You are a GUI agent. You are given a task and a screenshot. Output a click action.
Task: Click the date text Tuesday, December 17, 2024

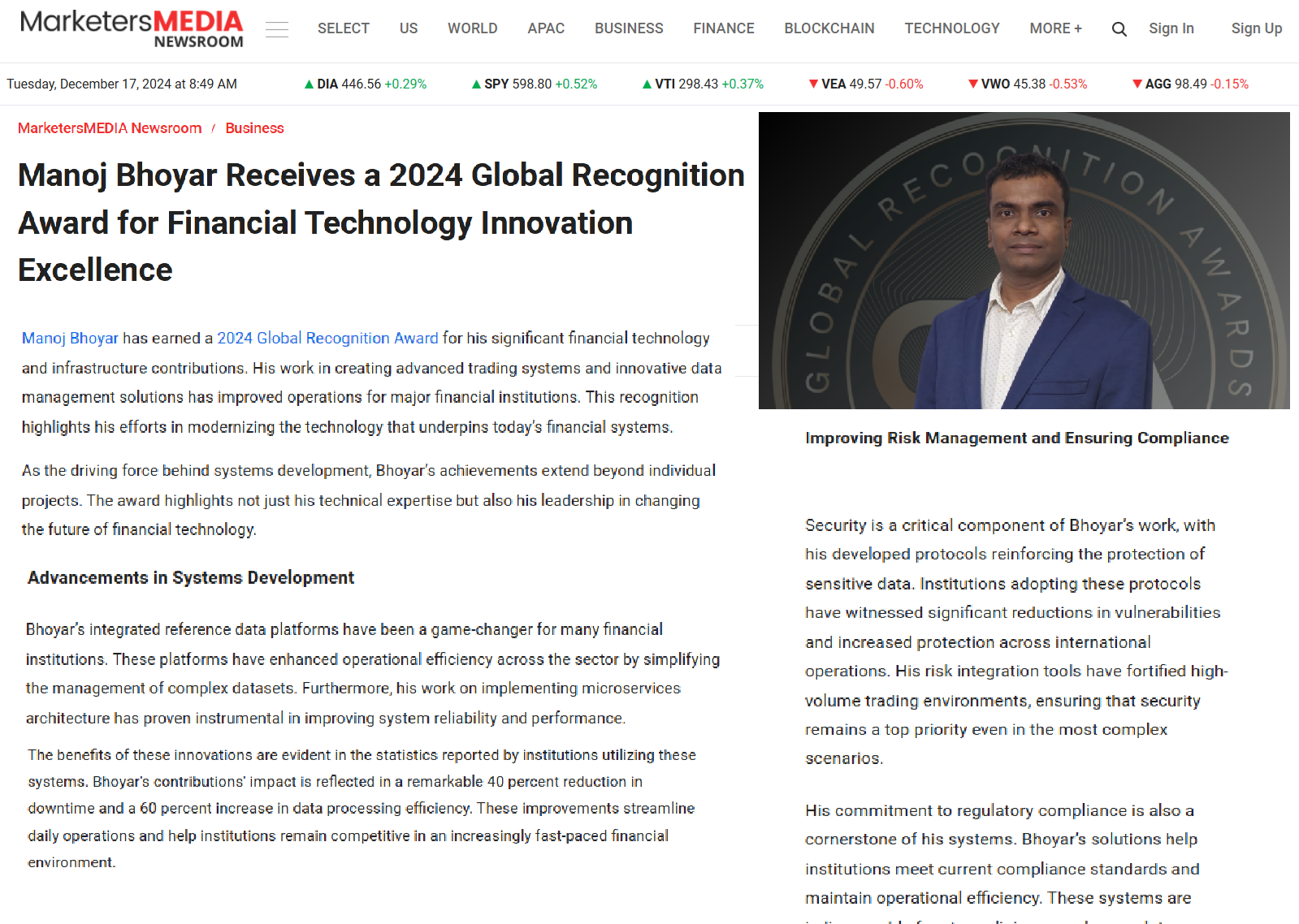tap(122, 84)
